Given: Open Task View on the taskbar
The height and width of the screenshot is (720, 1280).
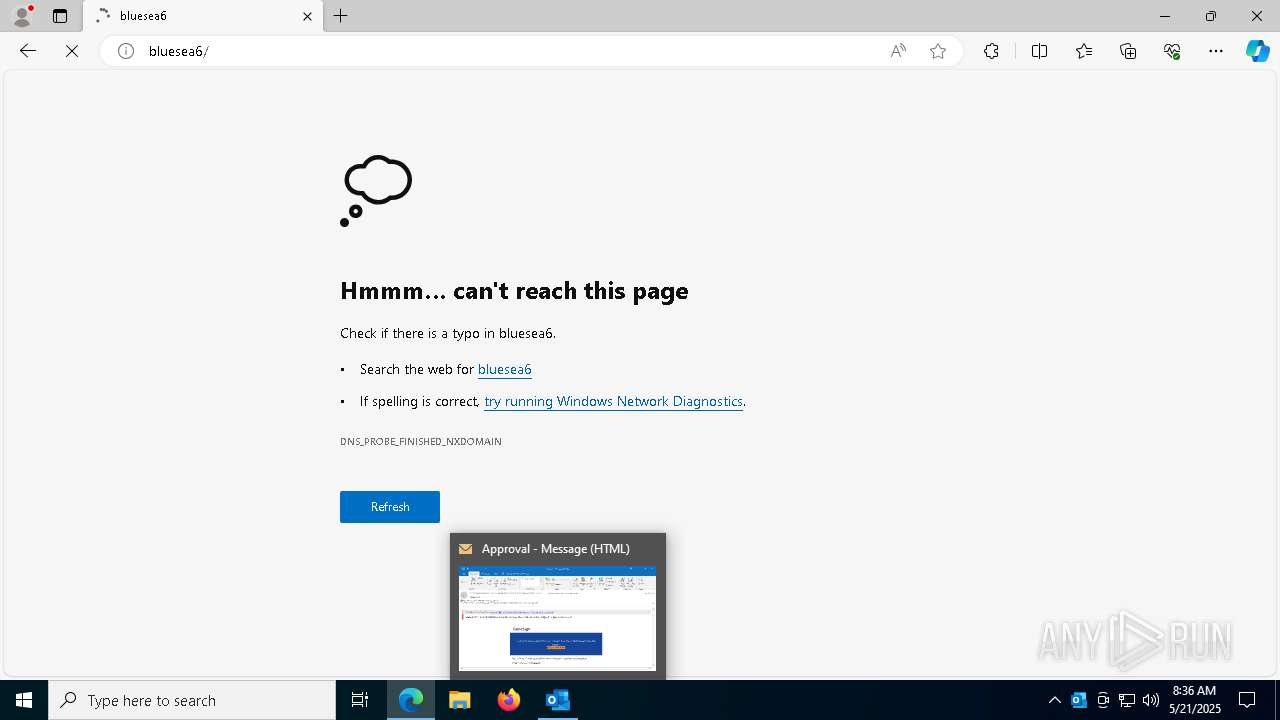Looking at the screenshot, I should 360,700.
